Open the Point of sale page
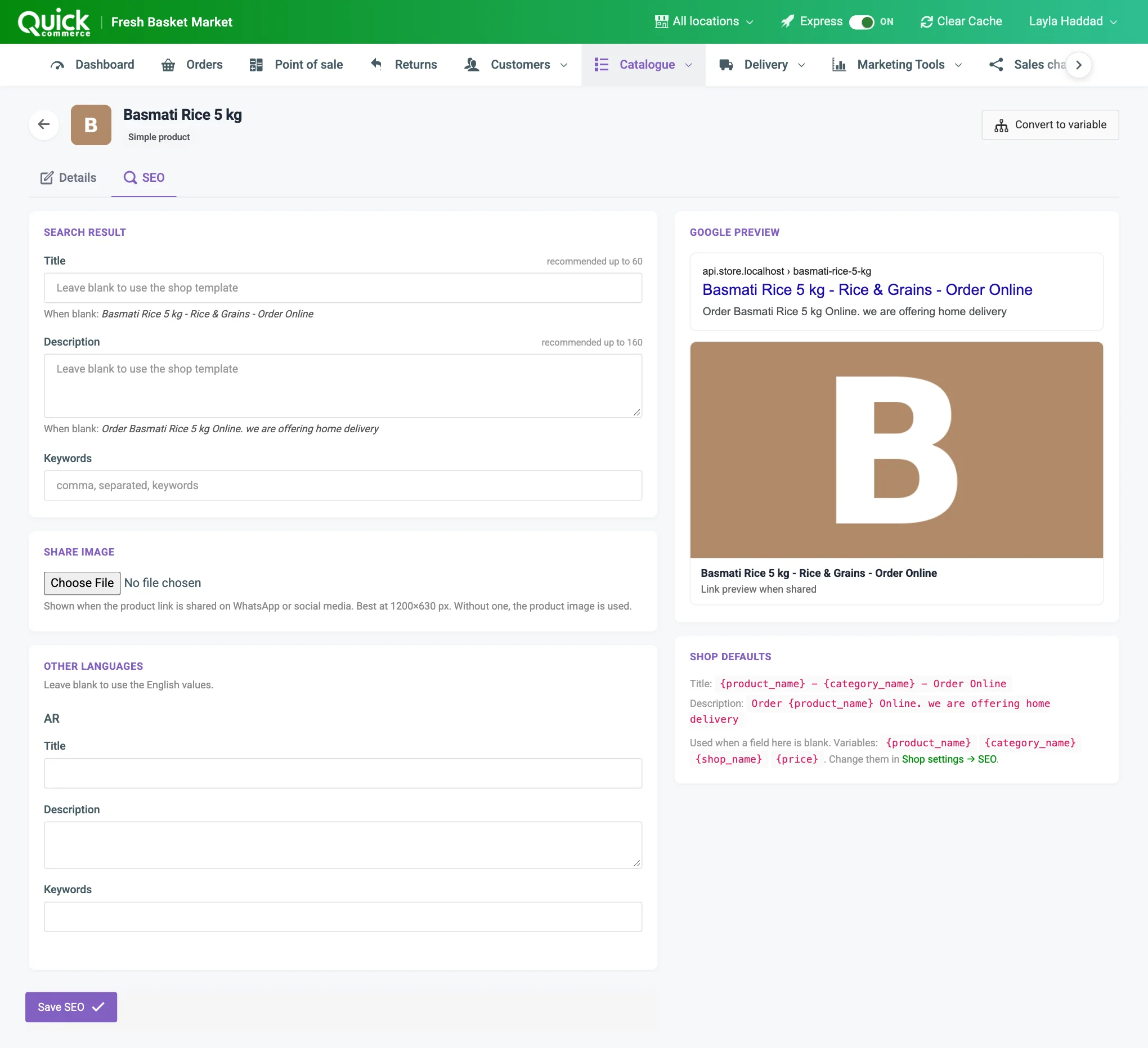1148x1048 pixels. 296,65
